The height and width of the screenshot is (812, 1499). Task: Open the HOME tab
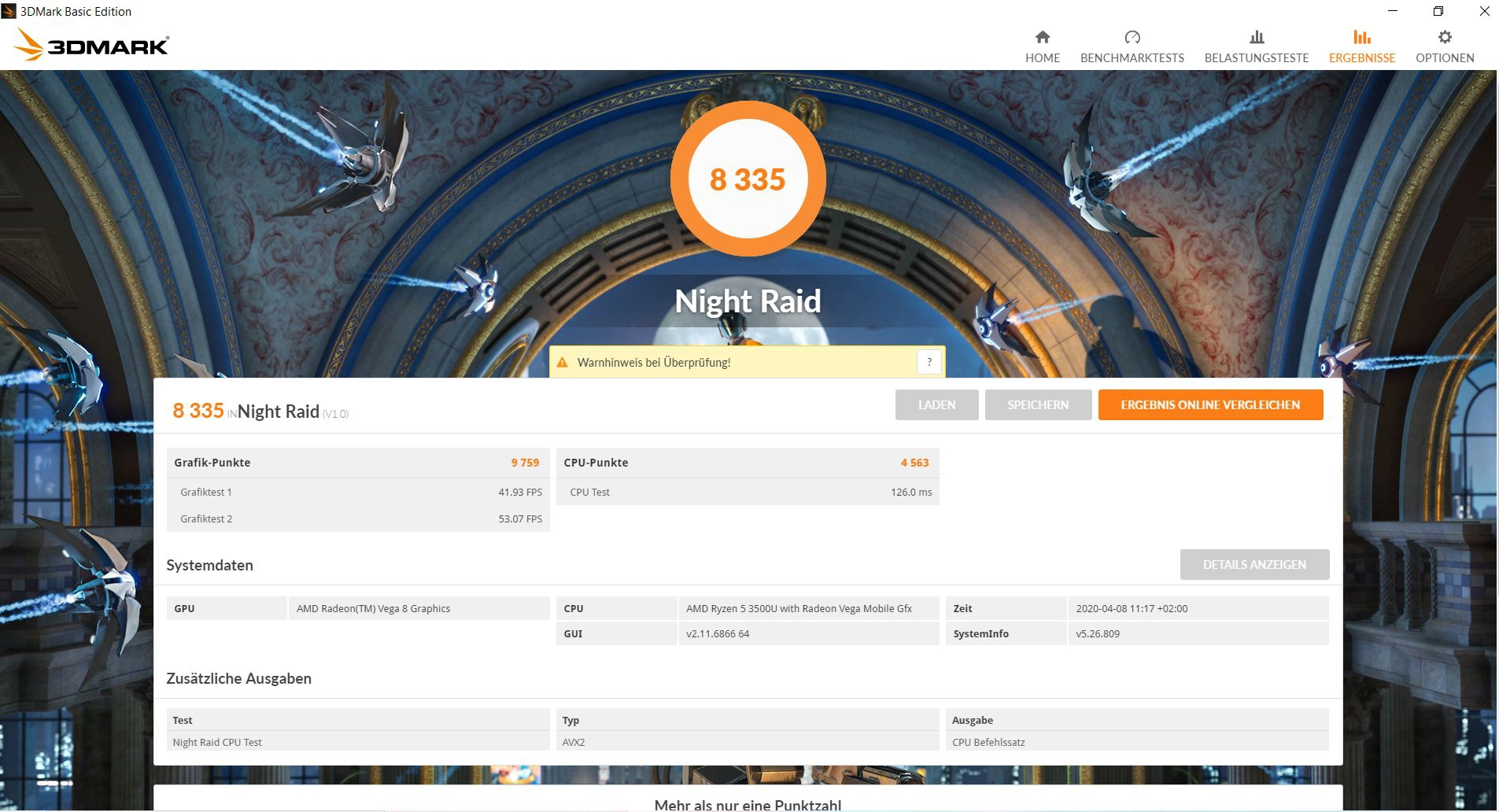click(x=1043, y=47)
